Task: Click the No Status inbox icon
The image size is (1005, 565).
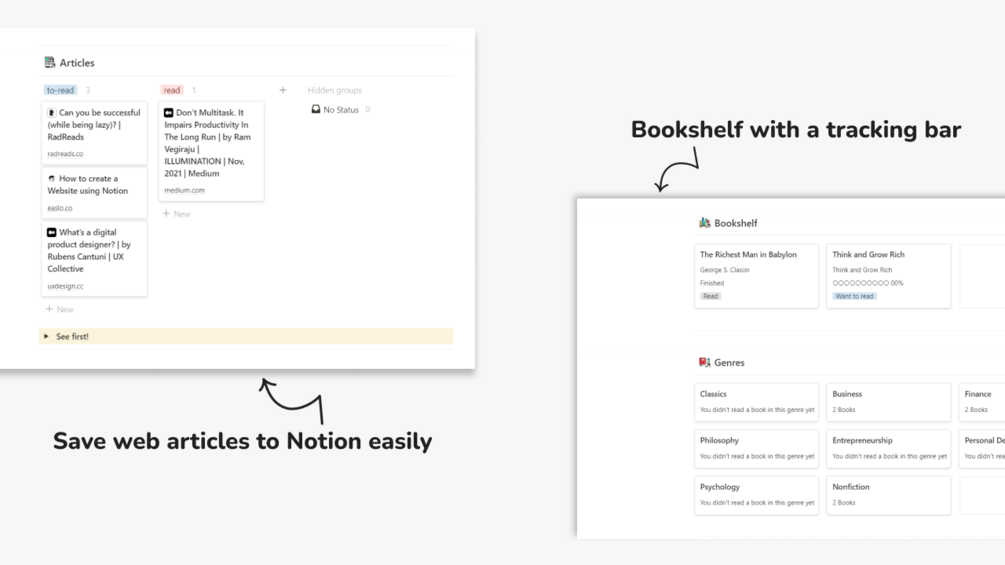Action: [315, 110]
